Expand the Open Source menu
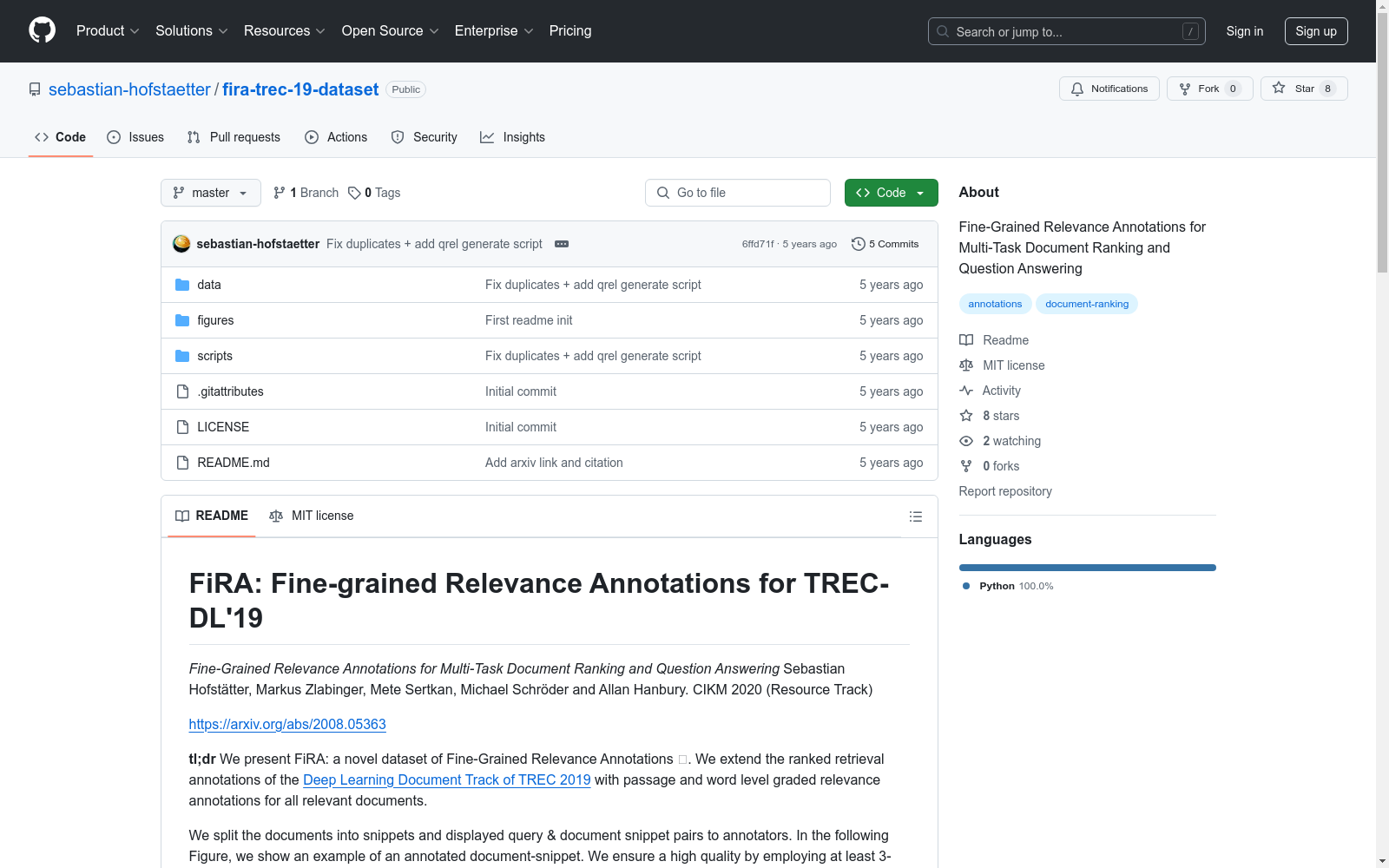 coord(391,31)
